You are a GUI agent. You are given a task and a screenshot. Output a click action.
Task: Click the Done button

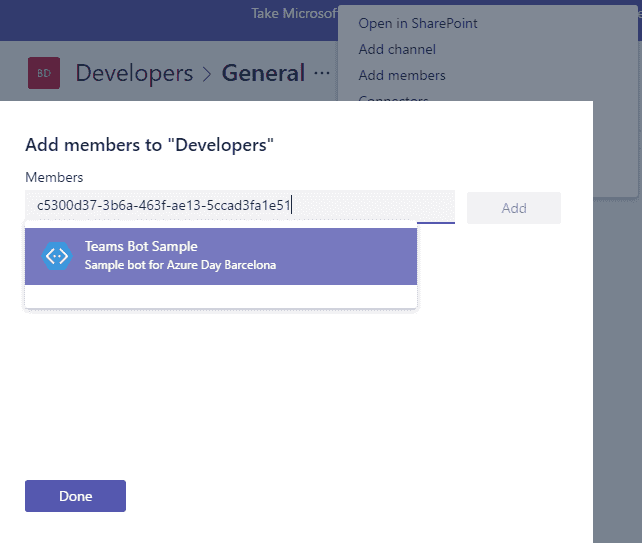coord(75,496)
